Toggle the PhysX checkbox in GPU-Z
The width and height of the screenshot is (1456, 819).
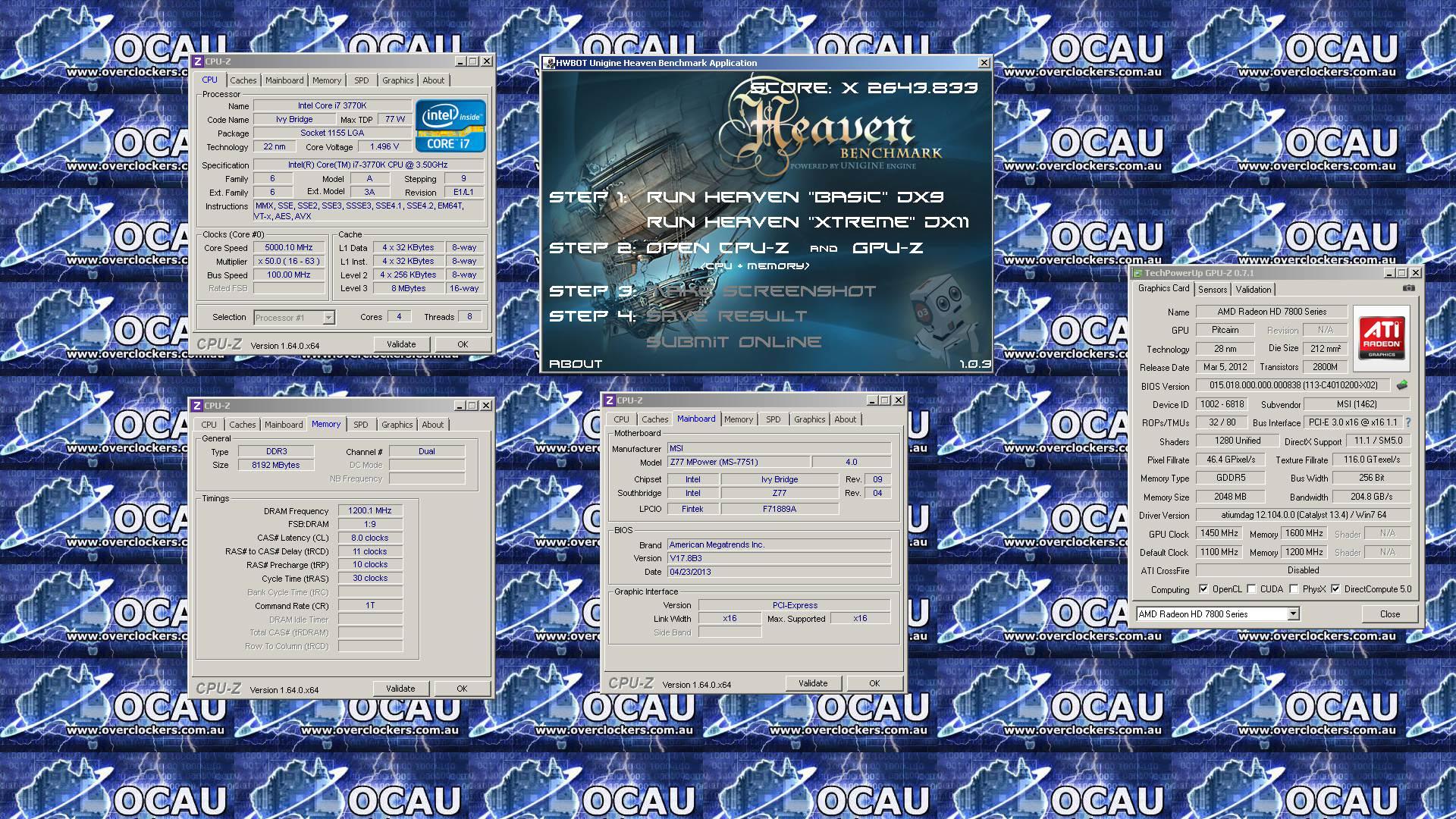coord(1294,589)
